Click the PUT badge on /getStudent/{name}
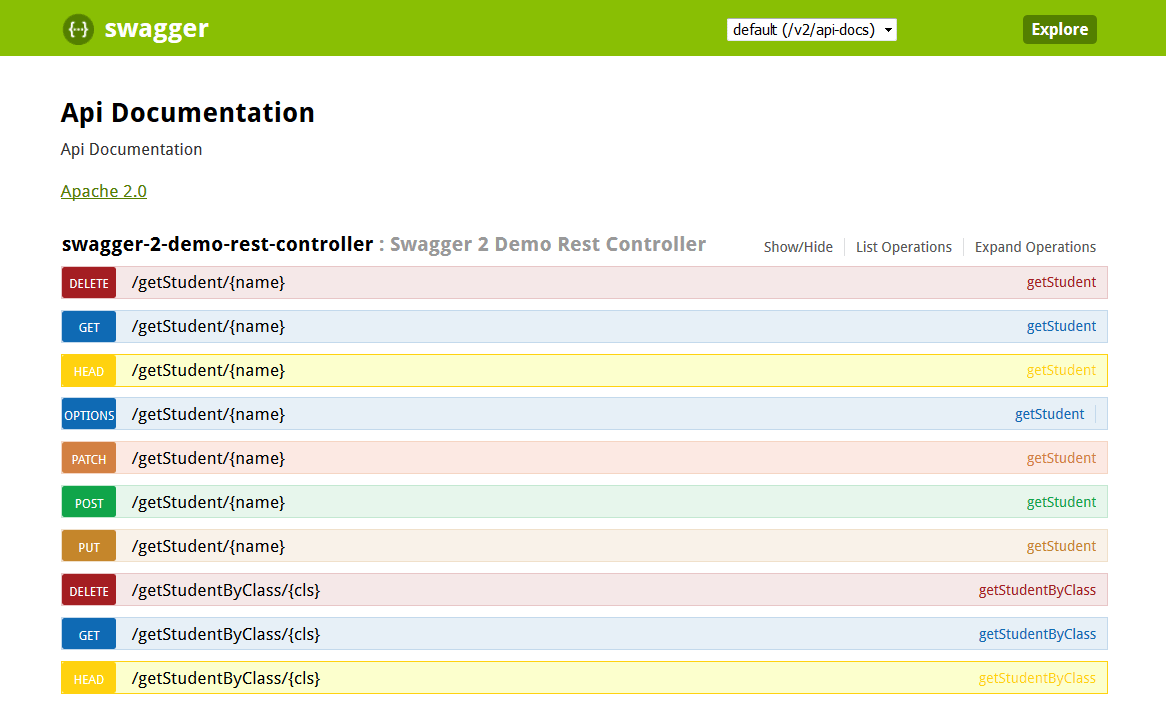This screenshot has width=1166, height=704. (x=88, y=546)
